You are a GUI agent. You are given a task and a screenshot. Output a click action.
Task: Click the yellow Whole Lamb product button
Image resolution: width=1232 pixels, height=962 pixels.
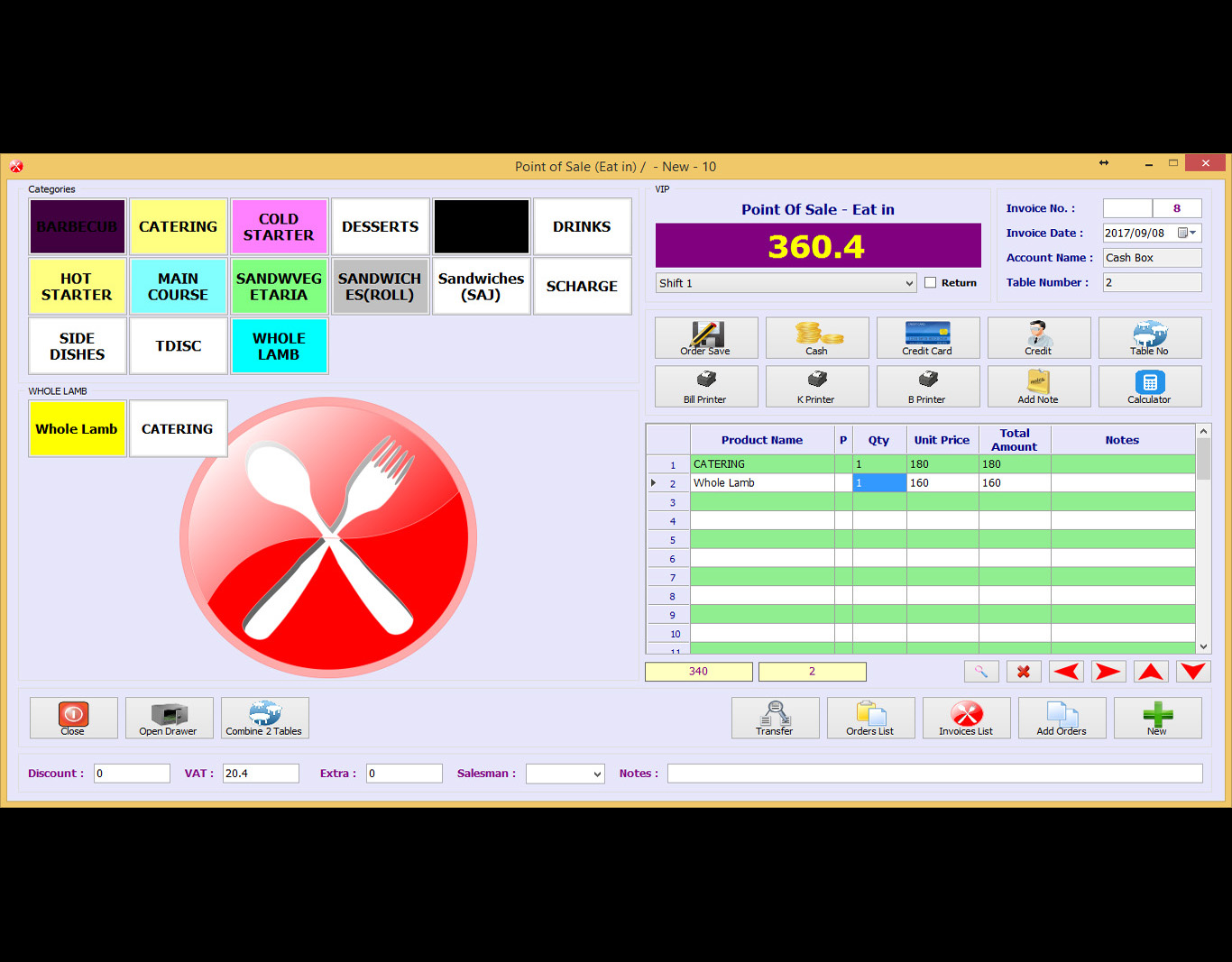click(x=77, y=429)
